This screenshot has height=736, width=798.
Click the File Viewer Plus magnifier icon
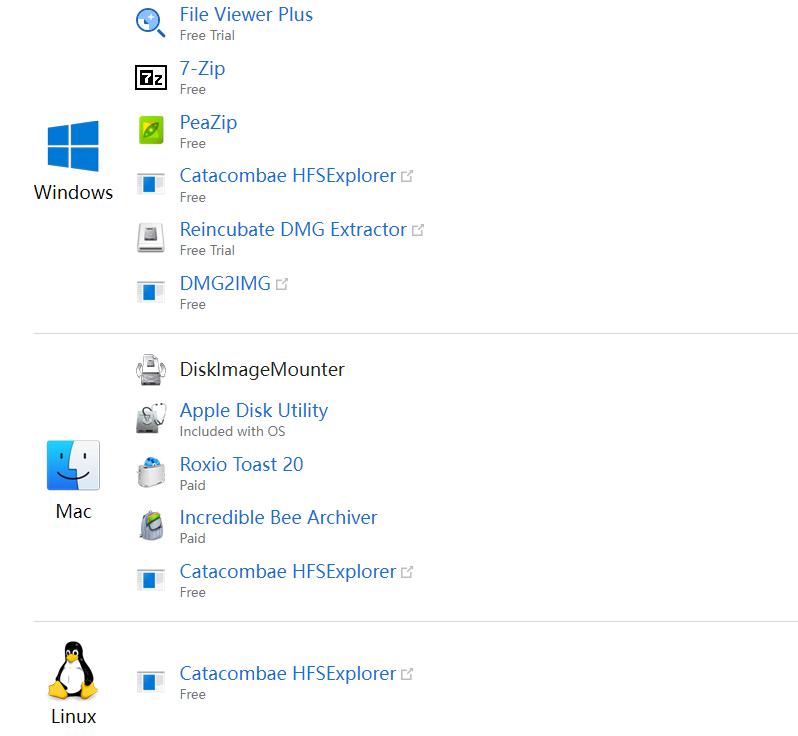tap(151, 23)
